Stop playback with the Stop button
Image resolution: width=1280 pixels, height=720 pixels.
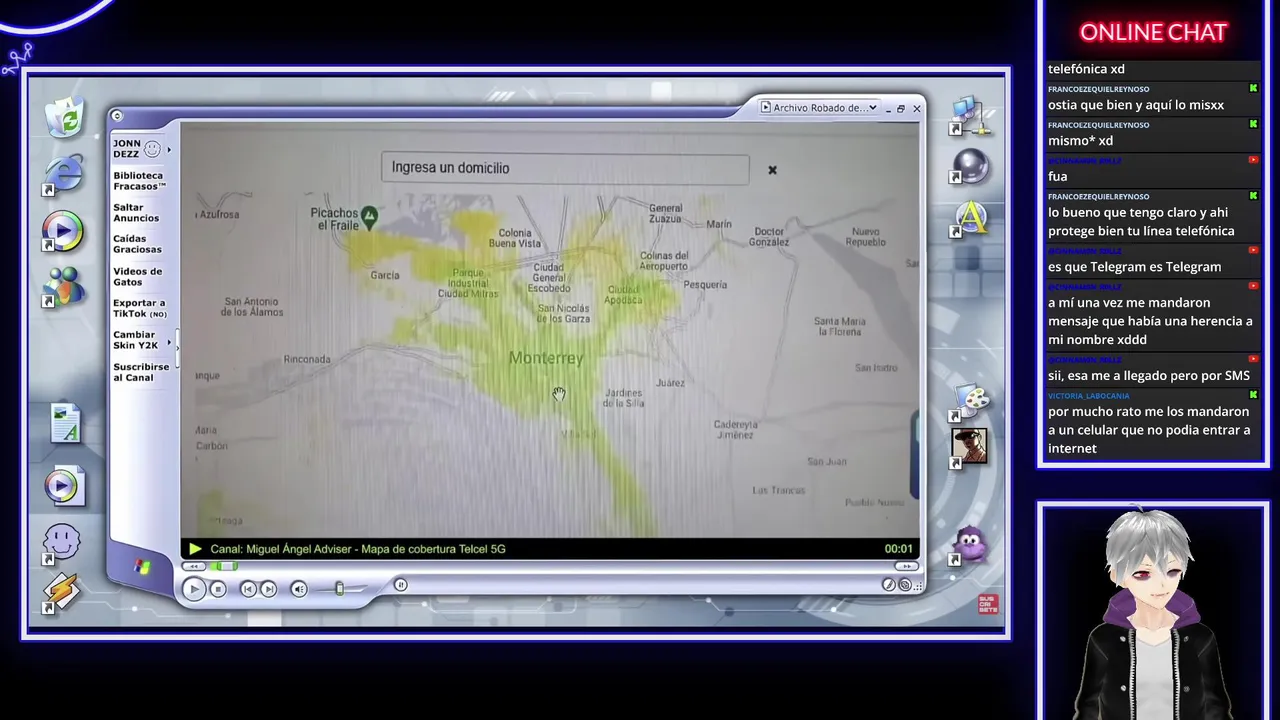pyautogui.click(x=218, y=589)
